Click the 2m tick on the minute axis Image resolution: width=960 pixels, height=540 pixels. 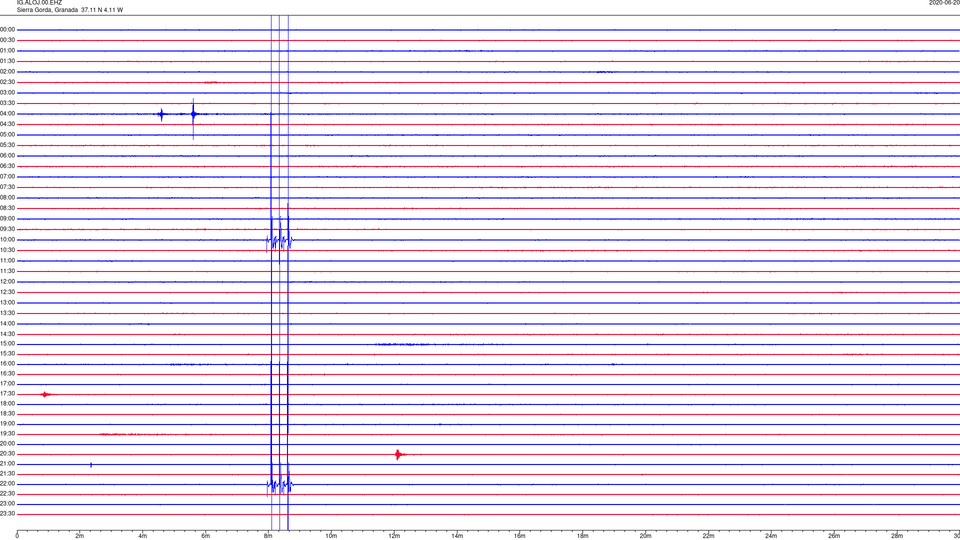tap(80, 536)
